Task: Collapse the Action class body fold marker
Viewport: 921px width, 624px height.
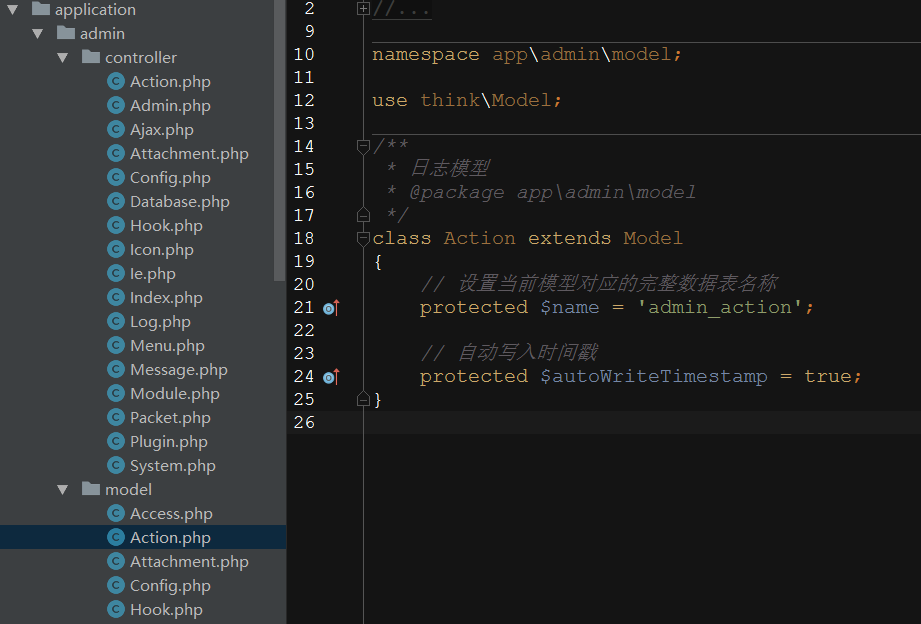Action: click(362, 238)
